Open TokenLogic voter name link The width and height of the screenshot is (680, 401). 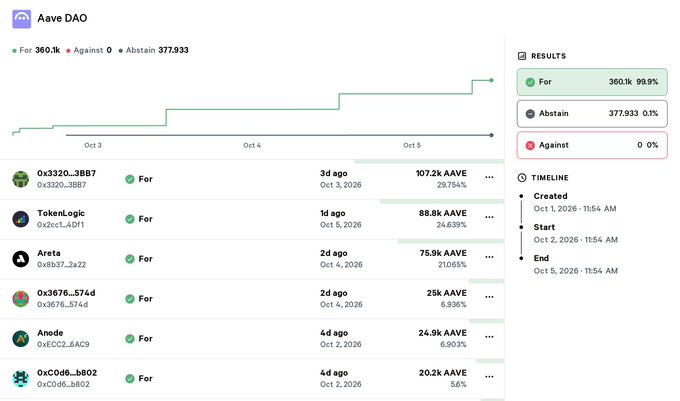[61, 213]
